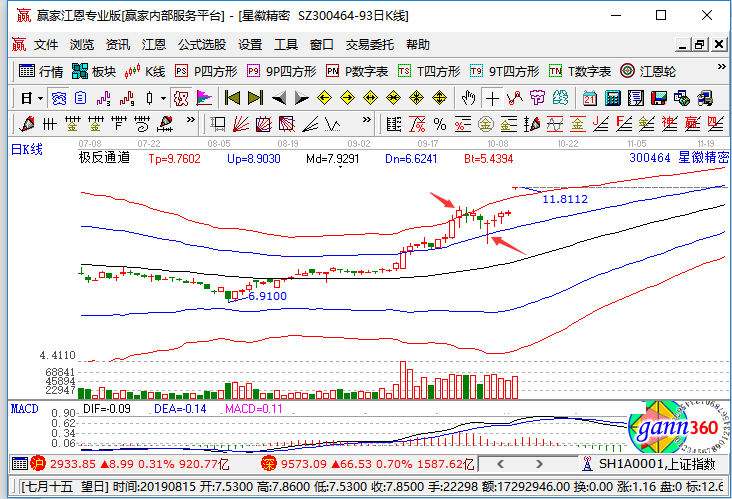This screenshot has width=732, height=499.
Task: Click the black right-pointing triangle
Action: tap(302, 98)
